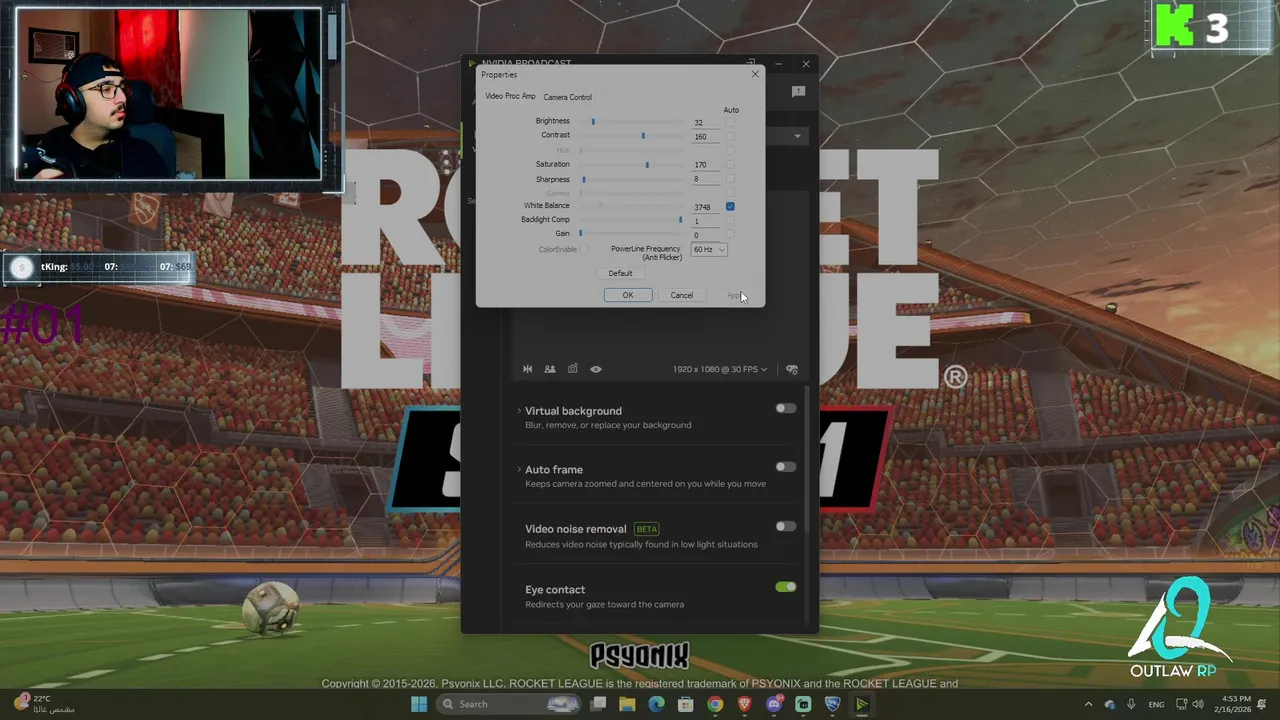Click the feedback speech bubble icon
The image size is (1280, 720).
798,92
